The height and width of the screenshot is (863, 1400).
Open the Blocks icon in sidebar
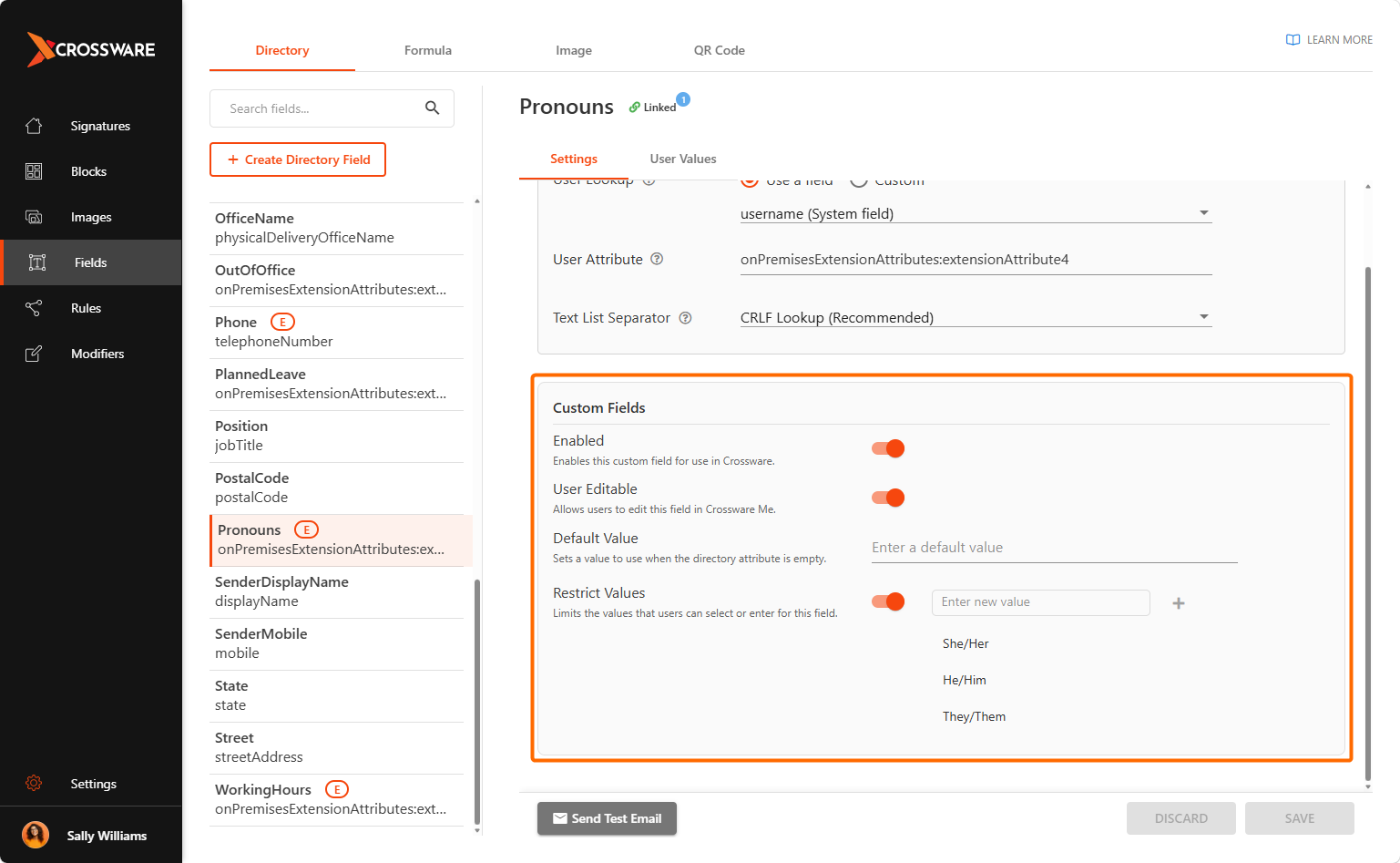34,171
